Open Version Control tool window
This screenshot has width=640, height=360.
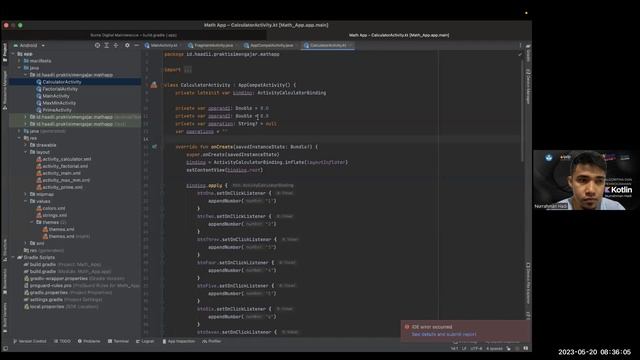pos(30,341)
